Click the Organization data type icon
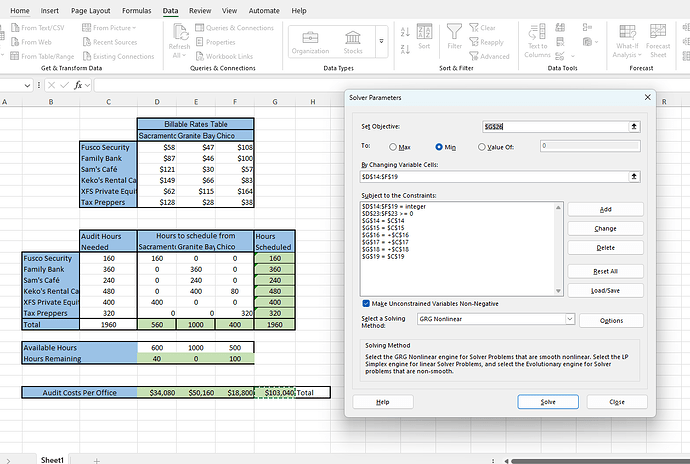 (x=310, y=39)
